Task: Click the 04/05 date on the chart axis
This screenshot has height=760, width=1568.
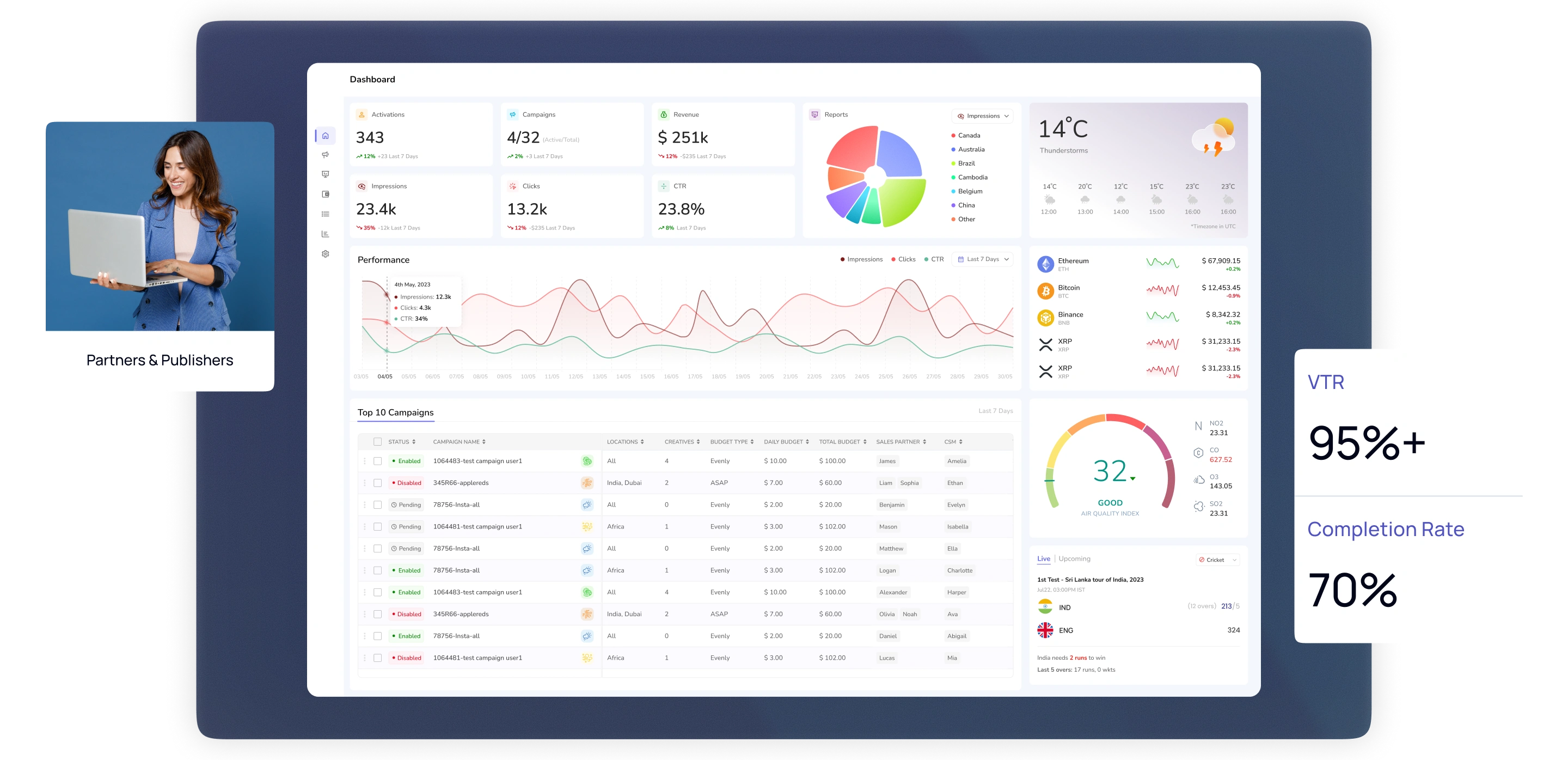Action: [385, 376]
